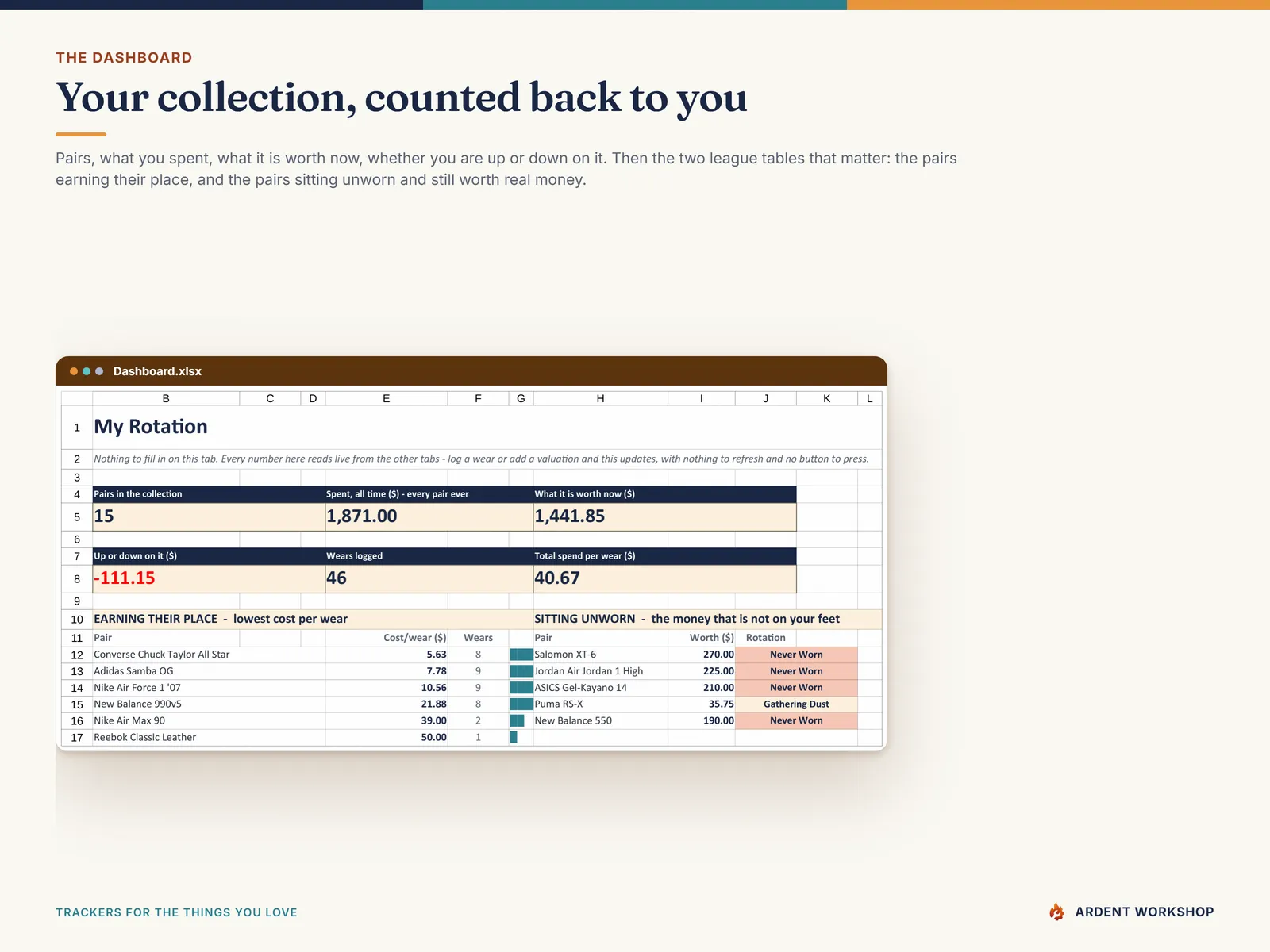The width and height of the screenshot is (1270, 952).
Task: Select the 270.00 worth cell
Action: point(702,654)
